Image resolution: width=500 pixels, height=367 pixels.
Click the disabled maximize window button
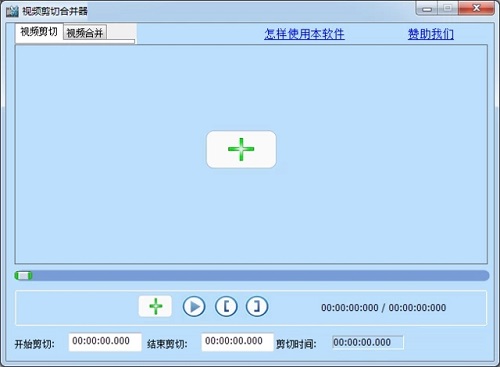448,8
